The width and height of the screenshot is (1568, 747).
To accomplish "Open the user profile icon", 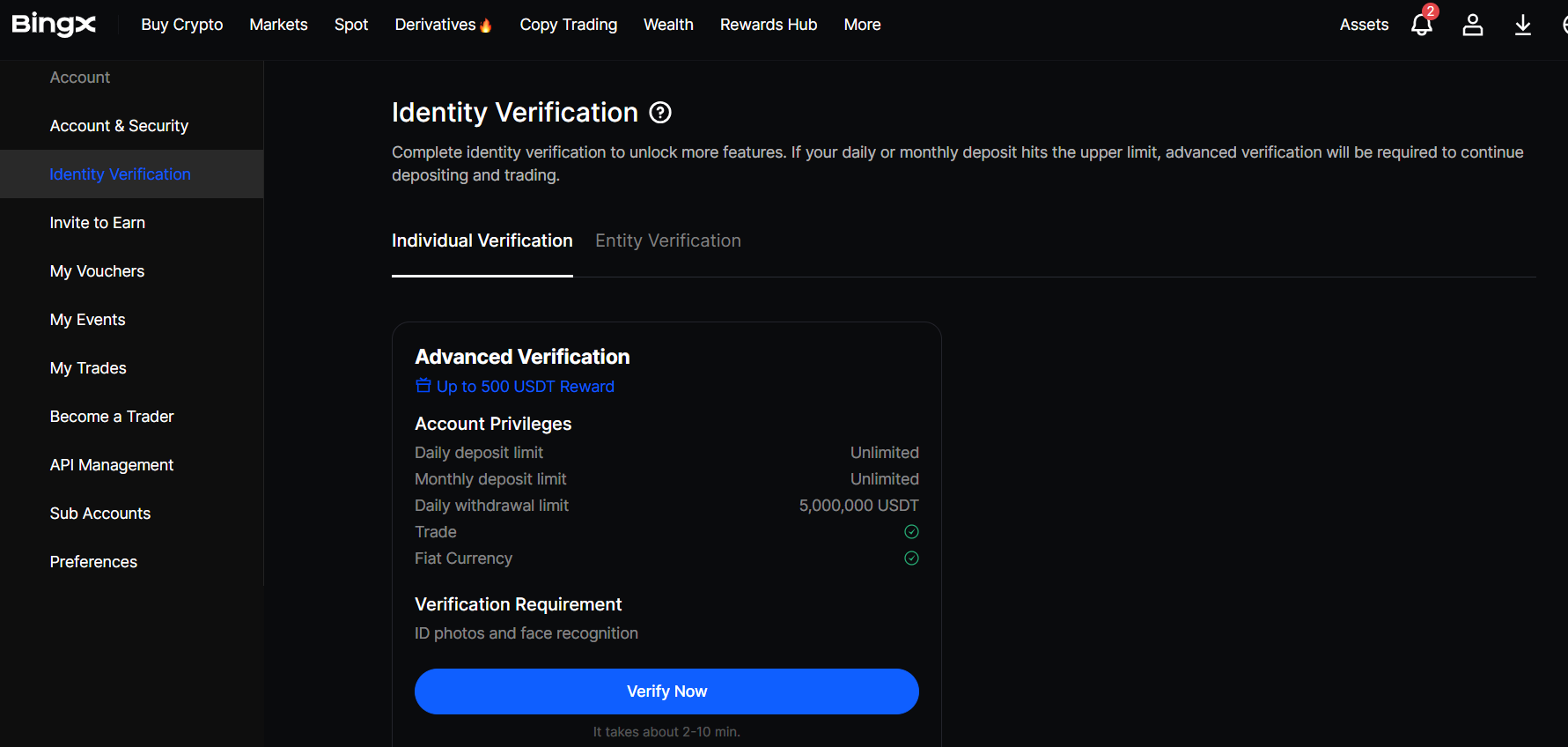I will click(x=1473, y=25).
